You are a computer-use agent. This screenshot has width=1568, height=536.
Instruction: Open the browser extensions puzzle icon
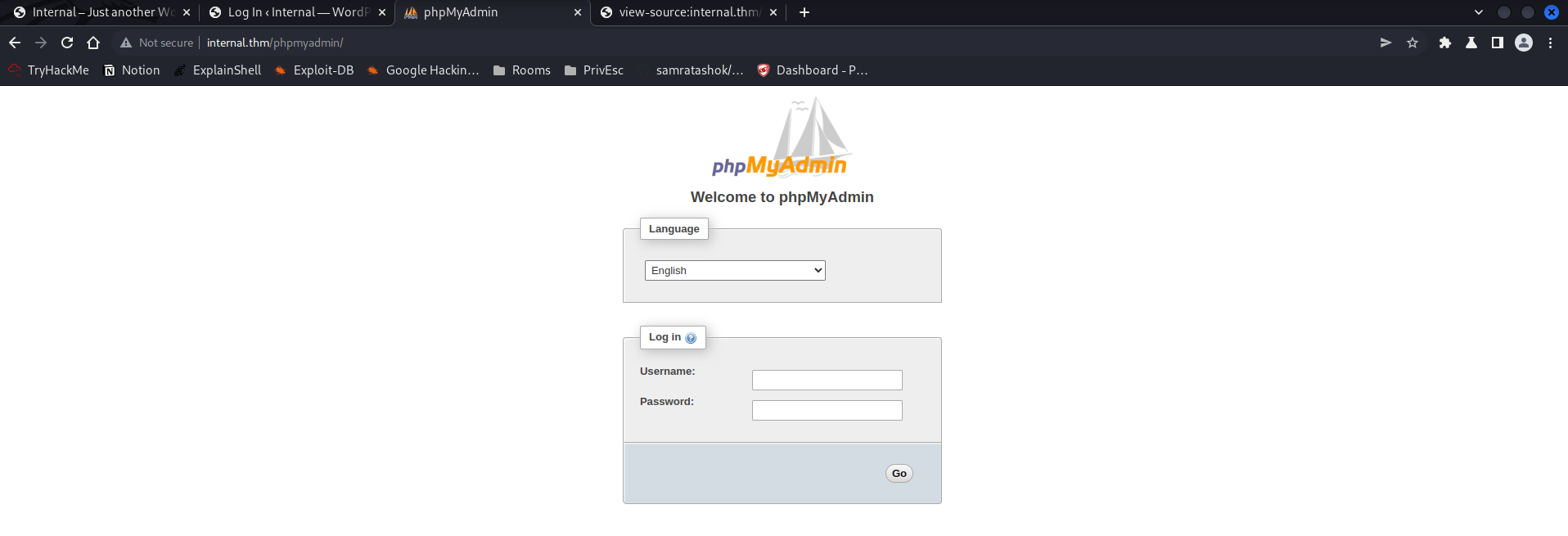1445,43
